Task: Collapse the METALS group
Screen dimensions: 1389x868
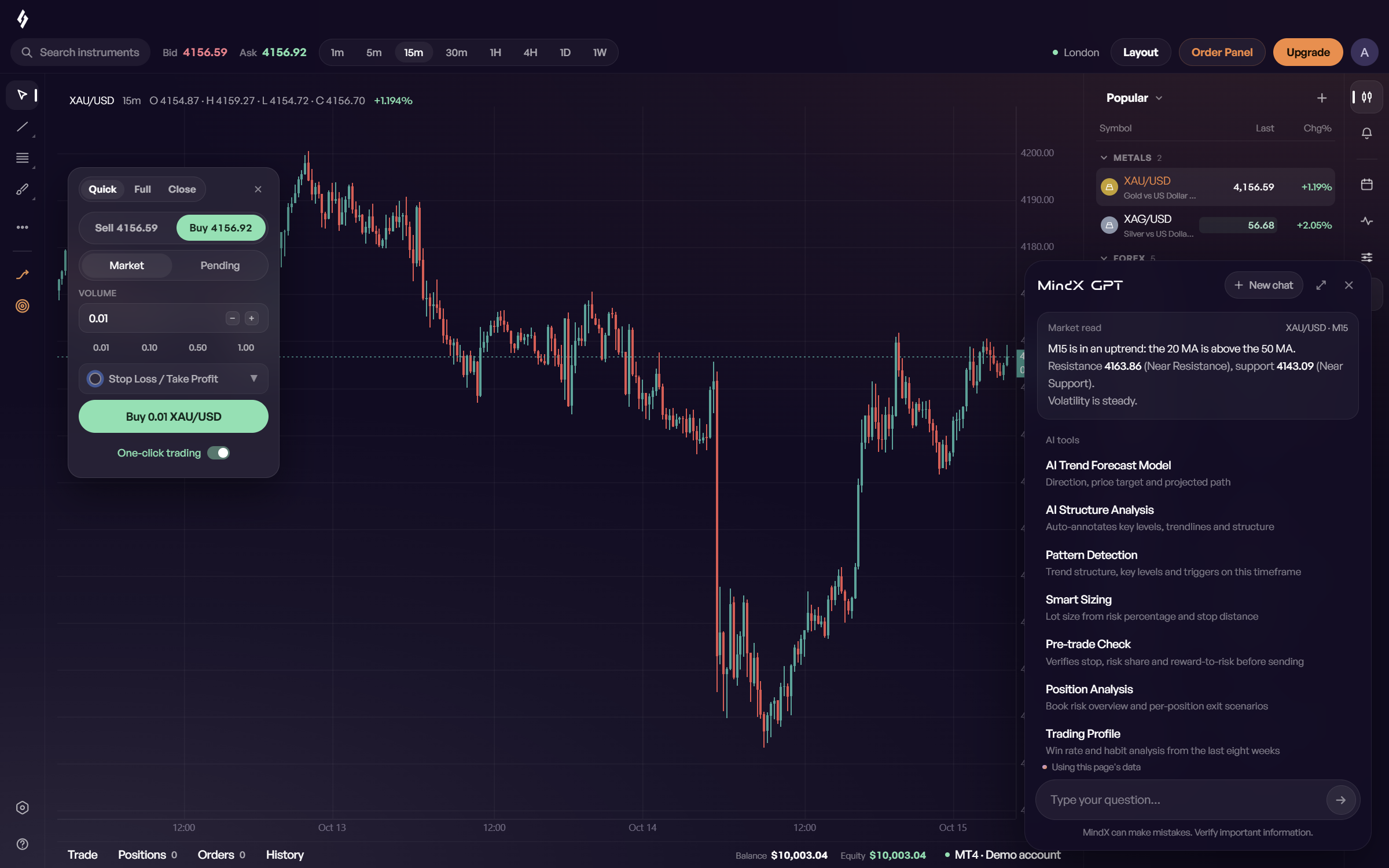Action: click(x=1104, y=158)
